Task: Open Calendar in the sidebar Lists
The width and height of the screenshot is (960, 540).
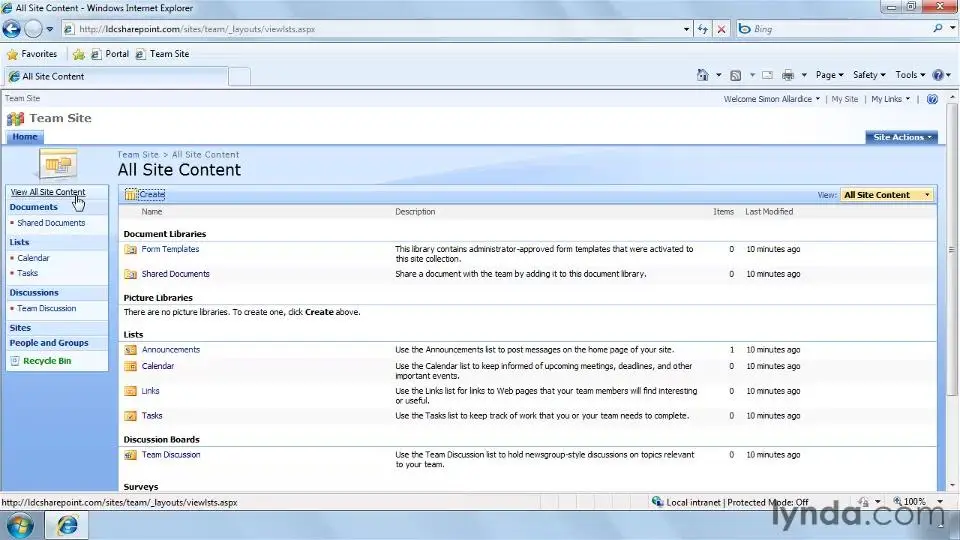Action: 33,258
